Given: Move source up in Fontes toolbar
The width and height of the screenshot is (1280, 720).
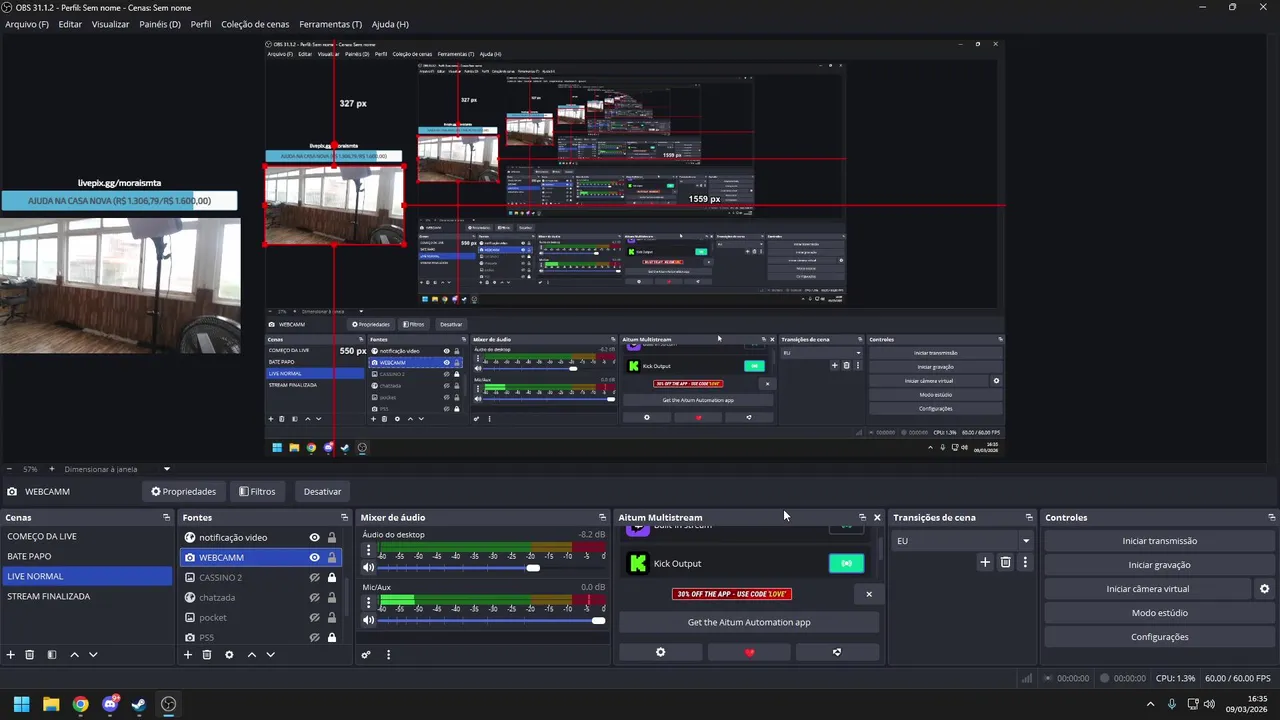Looking at the screenshot, I should (x=251, y=655).
